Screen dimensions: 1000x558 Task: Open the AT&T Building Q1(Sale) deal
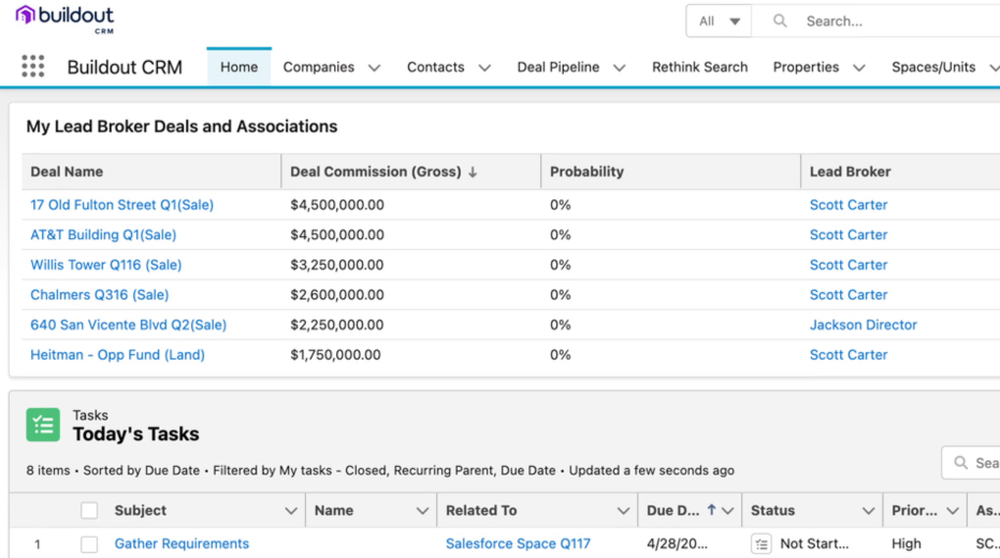pyautogui.click(x=103, y=235)
